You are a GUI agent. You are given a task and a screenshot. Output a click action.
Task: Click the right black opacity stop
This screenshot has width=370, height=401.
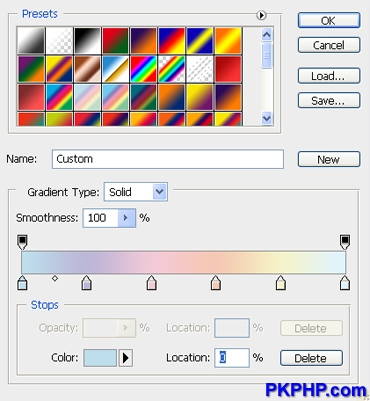point(345,242)
